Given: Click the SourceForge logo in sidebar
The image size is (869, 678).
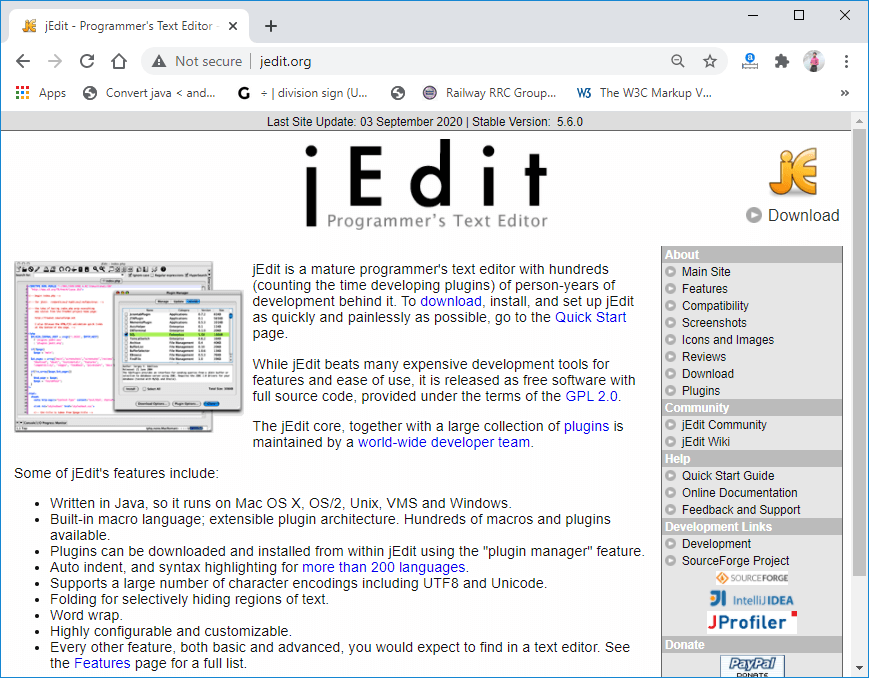Looking at the screenshot, I should point(752,578).
